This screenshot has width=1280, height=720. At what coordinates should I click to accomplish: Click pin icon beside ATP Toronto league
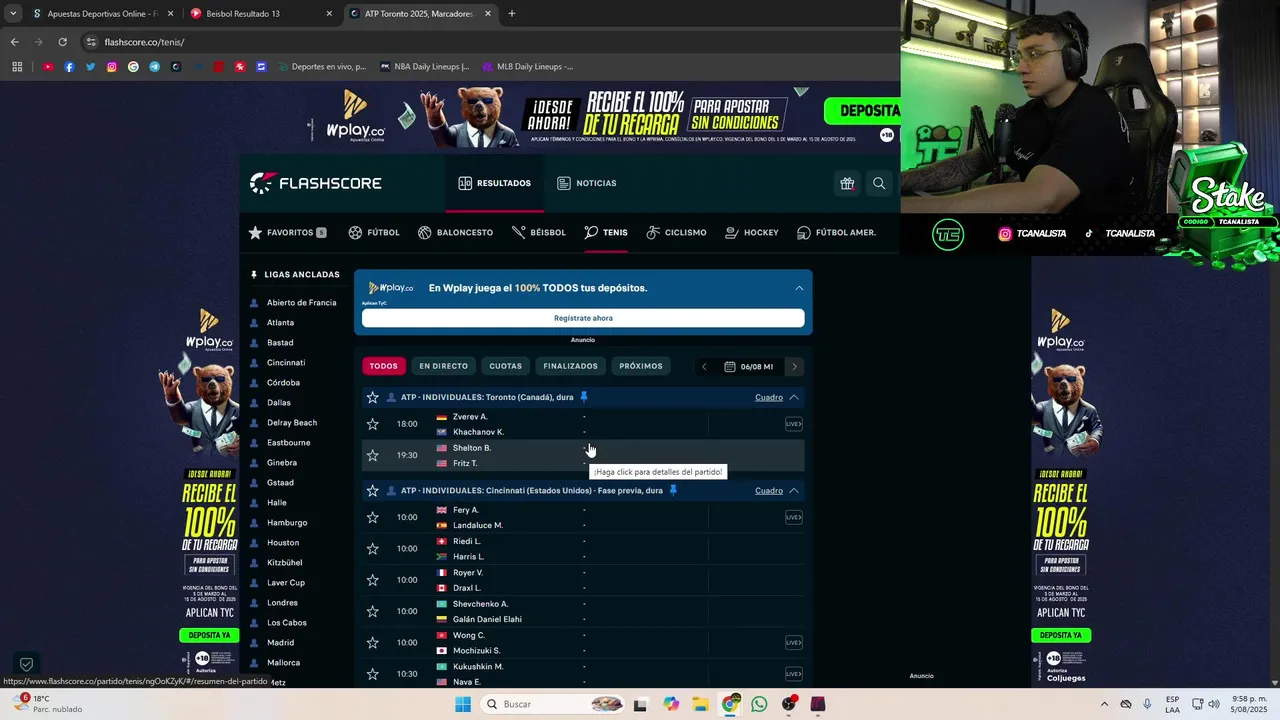[x=584, y=397]
